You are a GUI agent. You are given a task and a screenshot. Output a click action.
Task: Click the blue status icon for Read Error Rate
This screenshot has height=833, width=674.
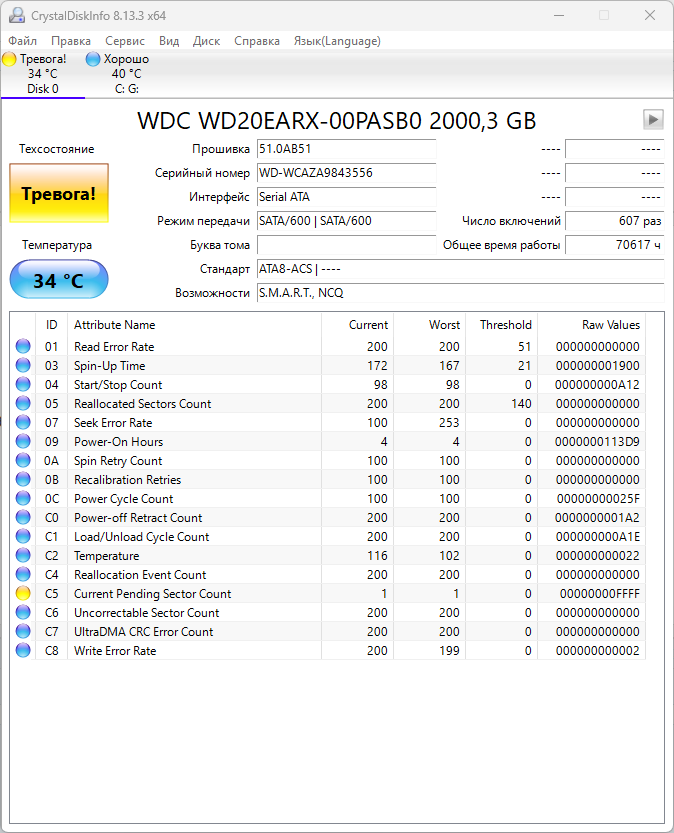click(x=23, y=347)
